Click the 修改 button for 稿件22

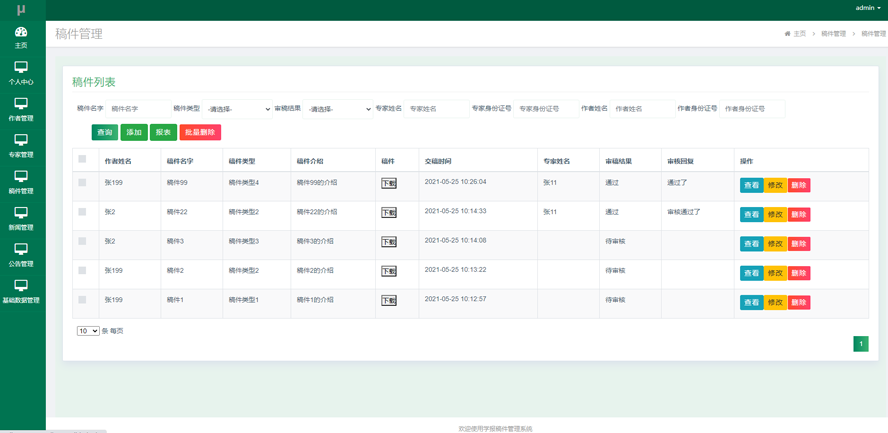point(775,215)
